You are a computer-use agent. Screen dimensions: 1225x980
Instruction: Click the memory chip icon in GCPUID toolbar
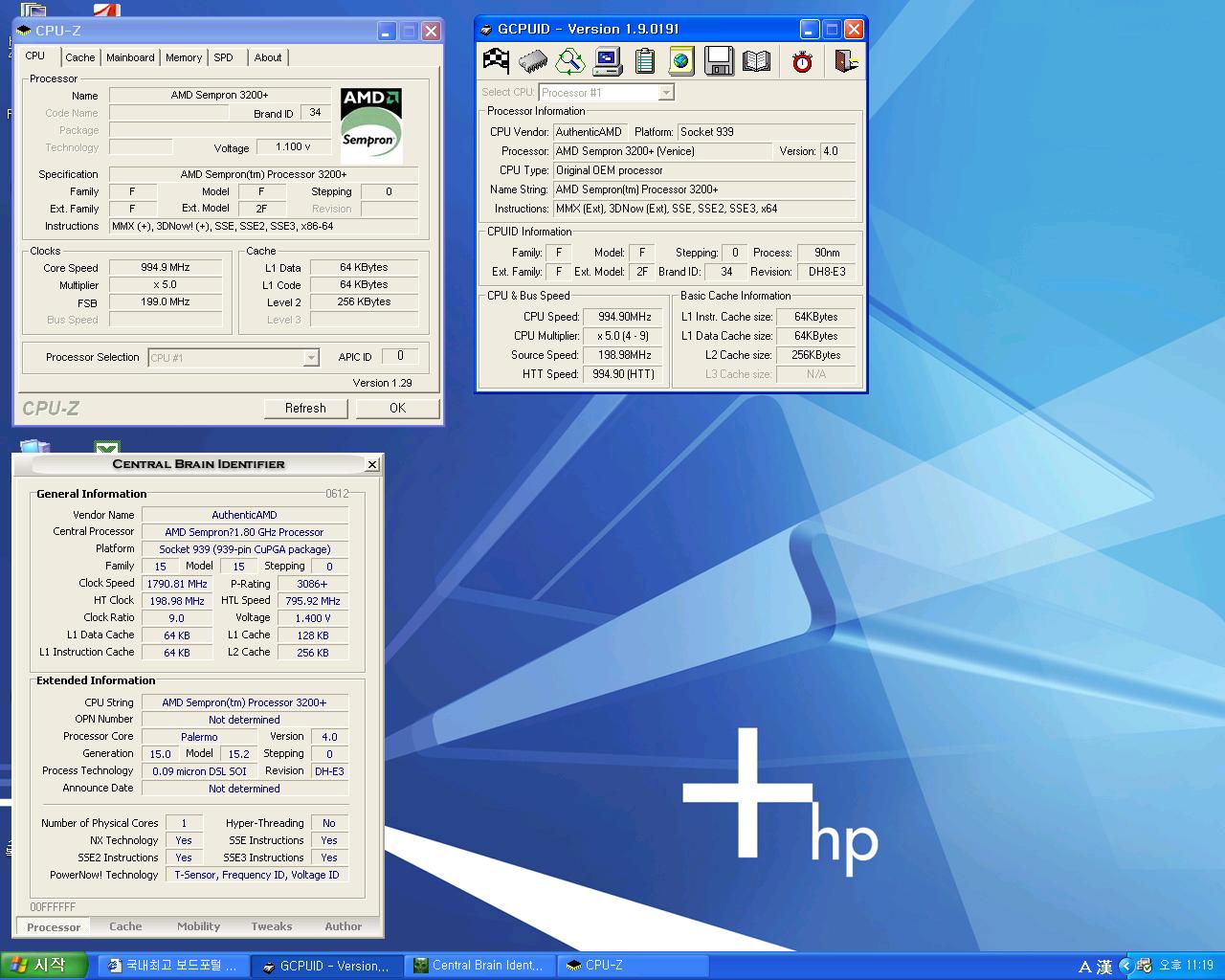tap(533, 61)
